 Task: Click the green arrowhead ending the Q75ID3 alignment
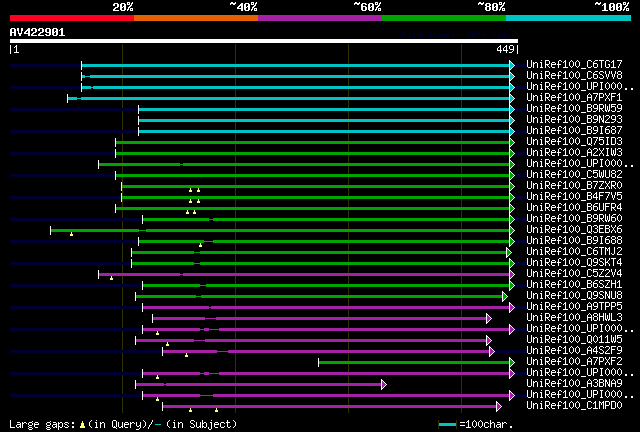[512, 142]
